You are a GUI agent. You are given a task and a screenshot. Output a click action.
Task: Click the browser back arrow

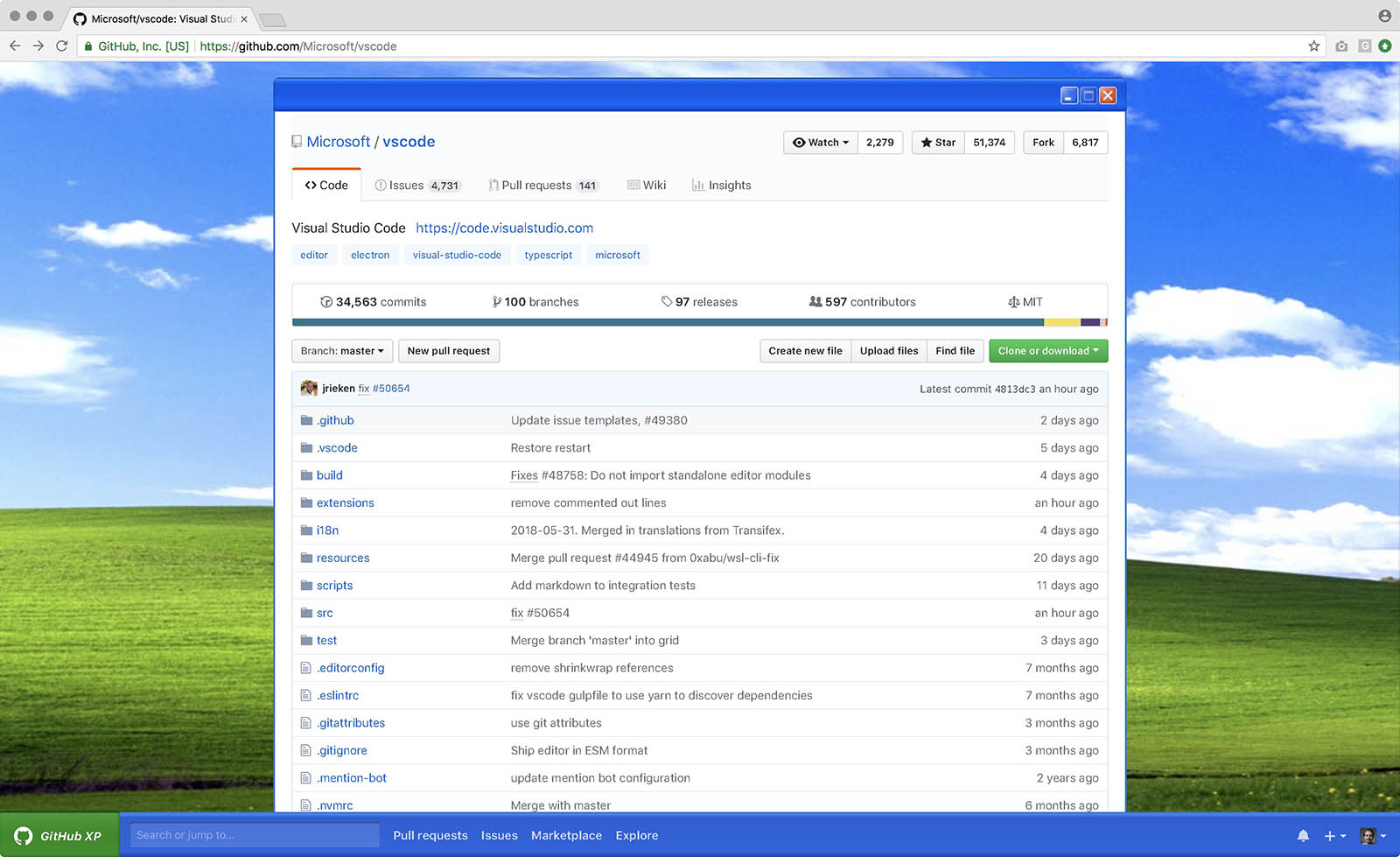15,46
